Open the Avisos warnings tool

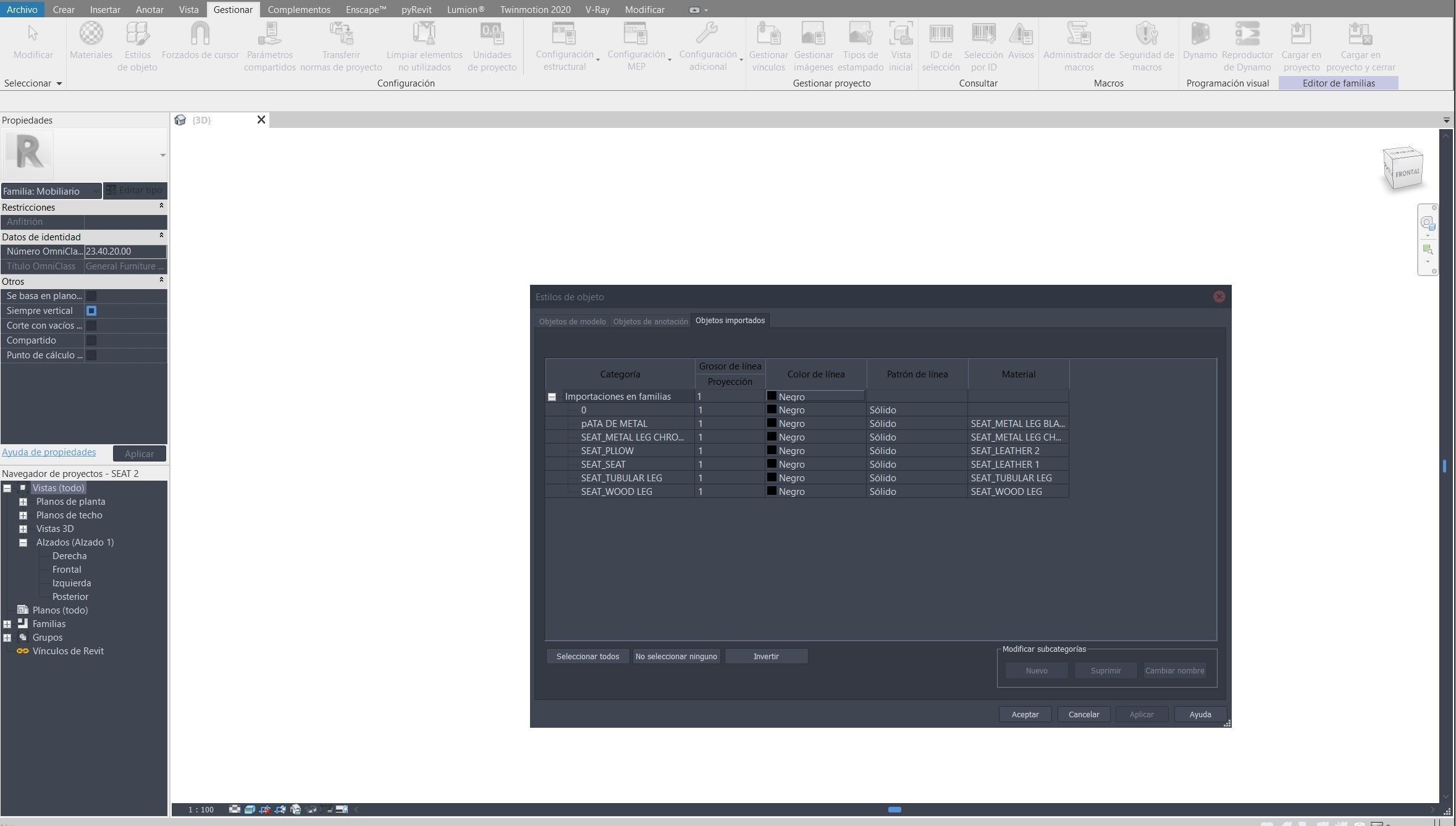click(1020, 34)
